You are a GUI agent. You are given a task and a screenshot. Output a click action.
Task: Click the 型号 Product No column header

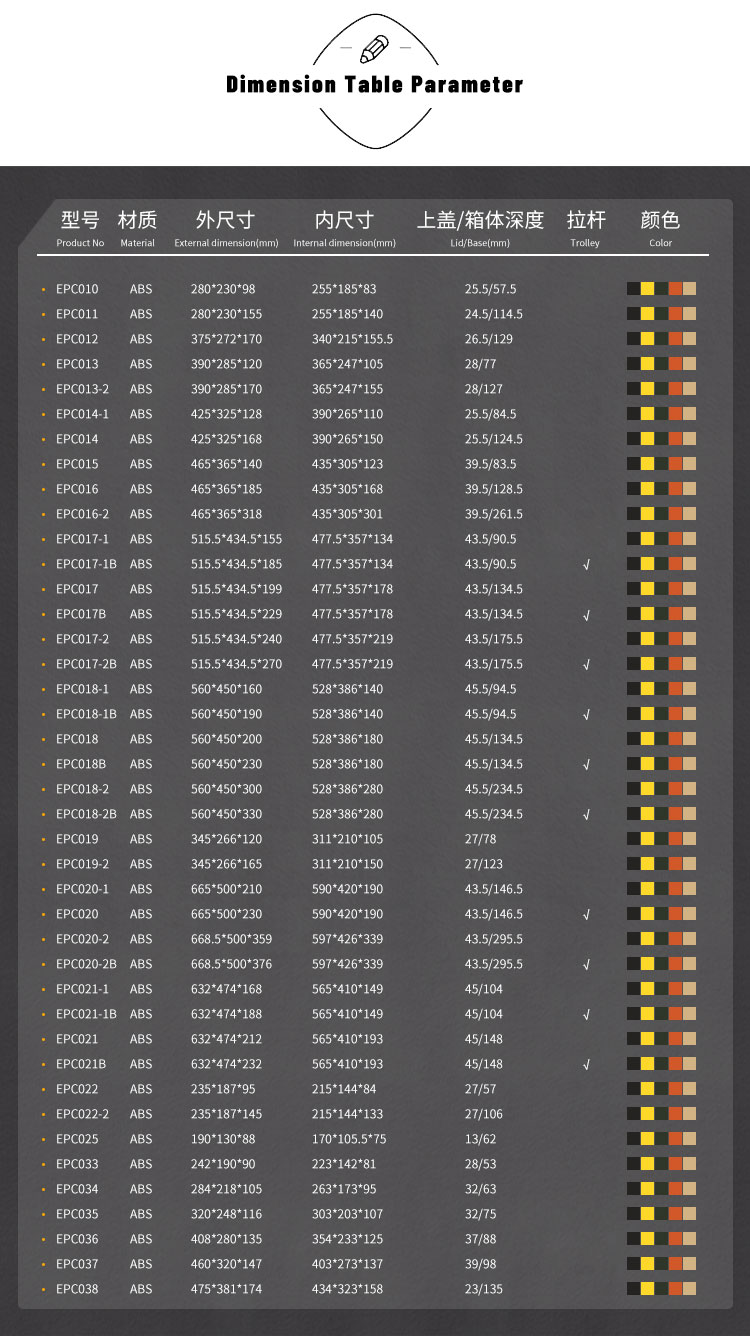(x=80, y=229)
